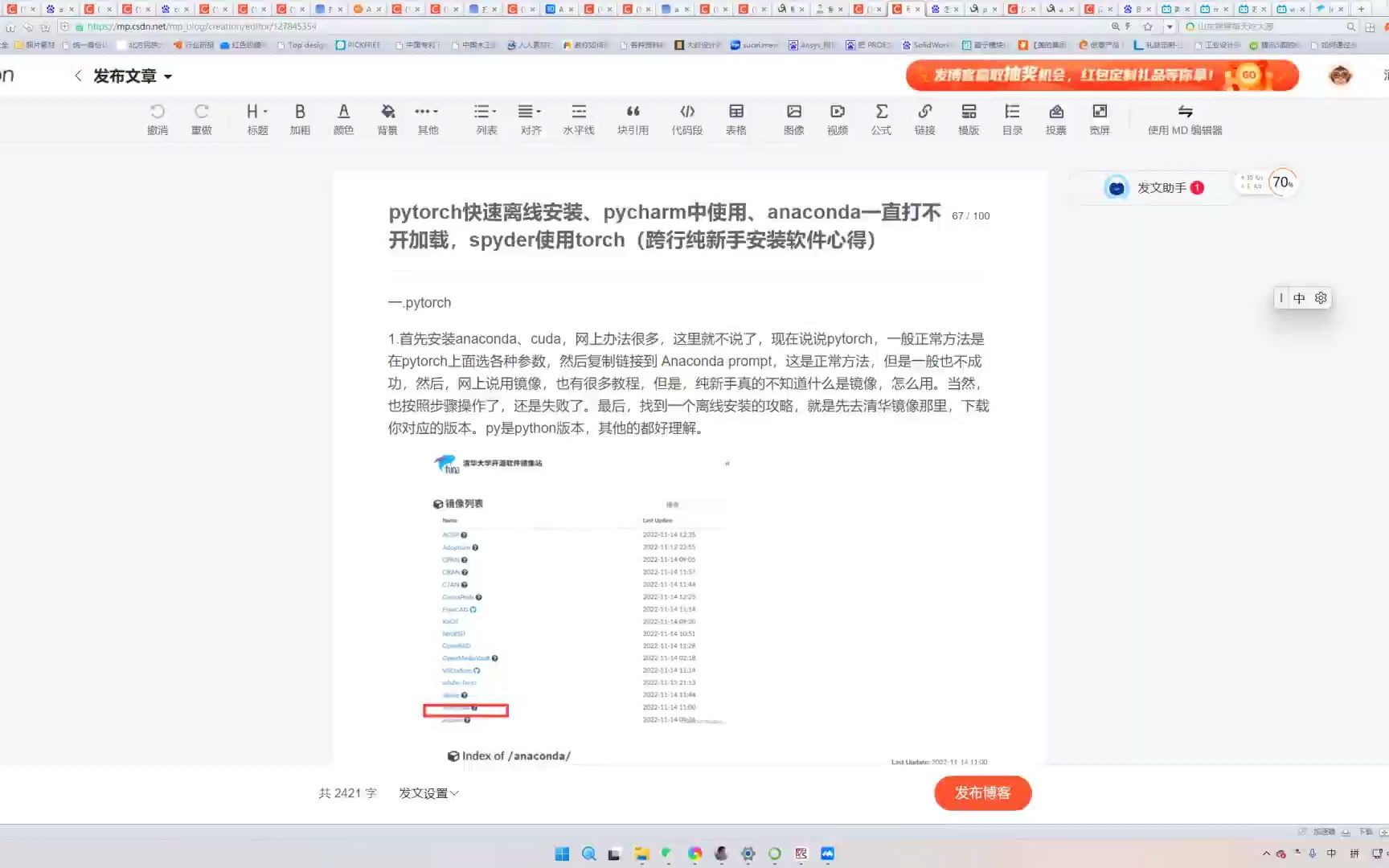Screen dimensions: 1389x868
Task: Toggle bold with 加粗
Action: (300, 119)
